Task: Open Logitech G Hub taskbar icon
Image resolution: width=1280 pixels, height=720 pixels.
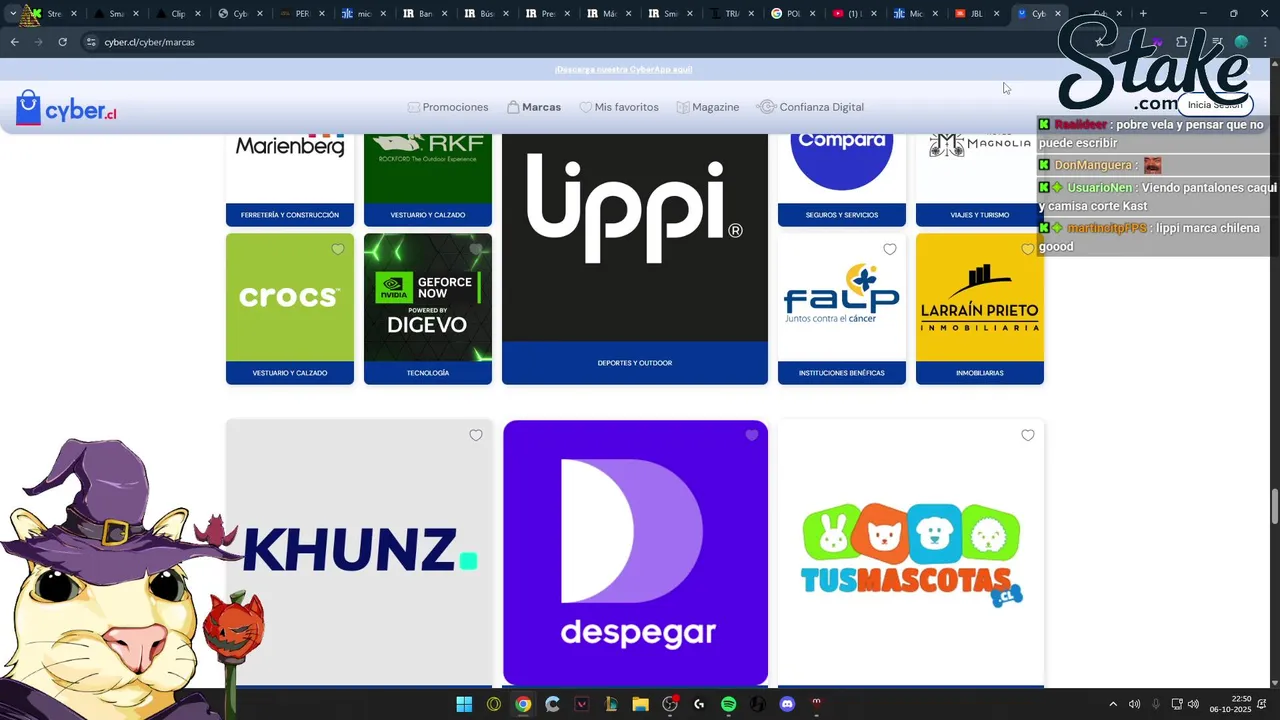Action: (x=699, y=704)
